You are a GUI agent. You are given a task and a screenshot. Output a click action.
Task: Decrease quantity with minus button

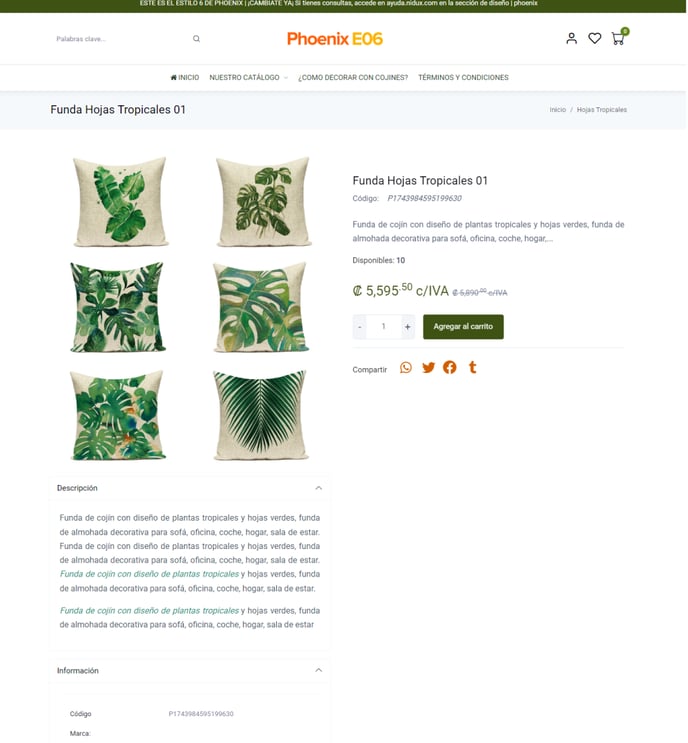pyautogui.click(x=360, y=327)
